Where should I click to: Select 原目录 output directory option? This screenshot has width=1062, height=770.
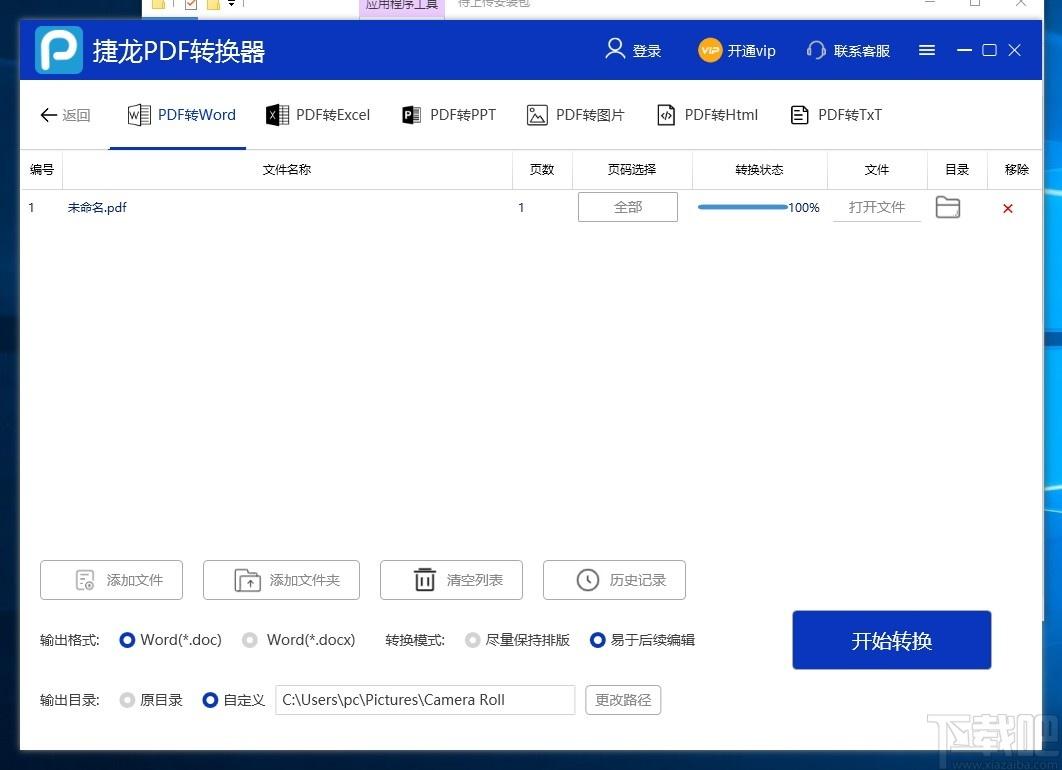(x=151, y=700)
